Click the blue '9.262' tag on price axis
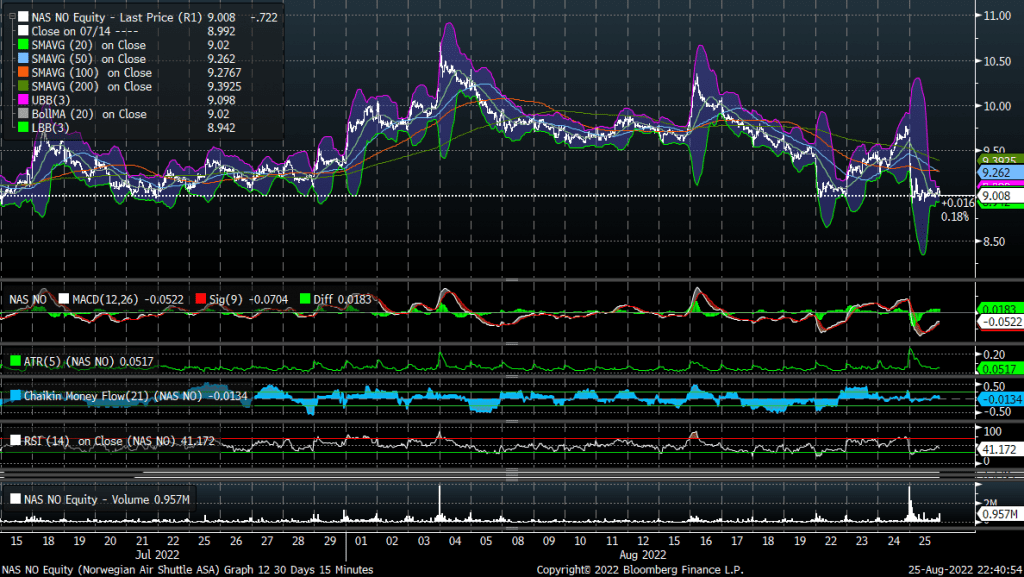Image resolution: width=1024 pixels, height=577 pixels. [x=999, y=172]
